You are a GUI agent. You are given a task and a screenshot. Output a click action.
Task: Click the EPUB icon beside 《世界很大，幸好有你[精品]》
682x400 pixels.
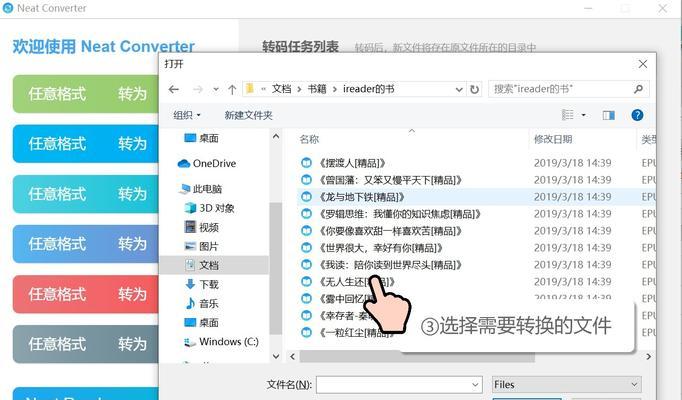coord(307,247)
